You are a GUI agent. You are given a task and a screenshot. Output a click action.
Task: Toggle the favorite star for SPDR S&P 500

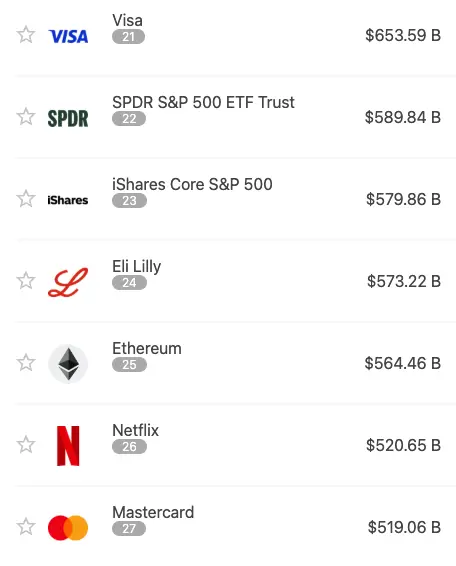[26, 117]
